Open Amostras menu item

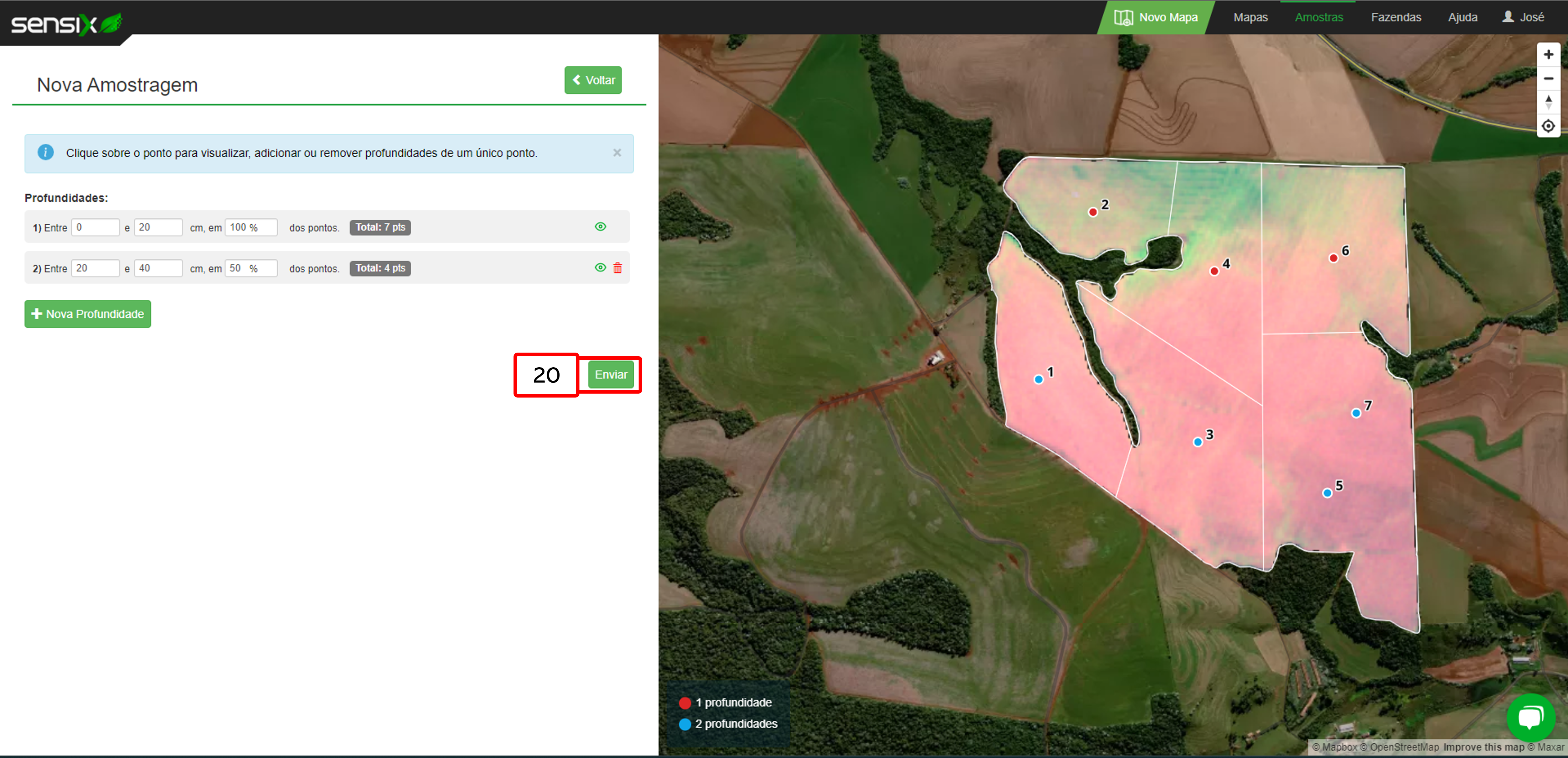click(x=1319, y=17)
